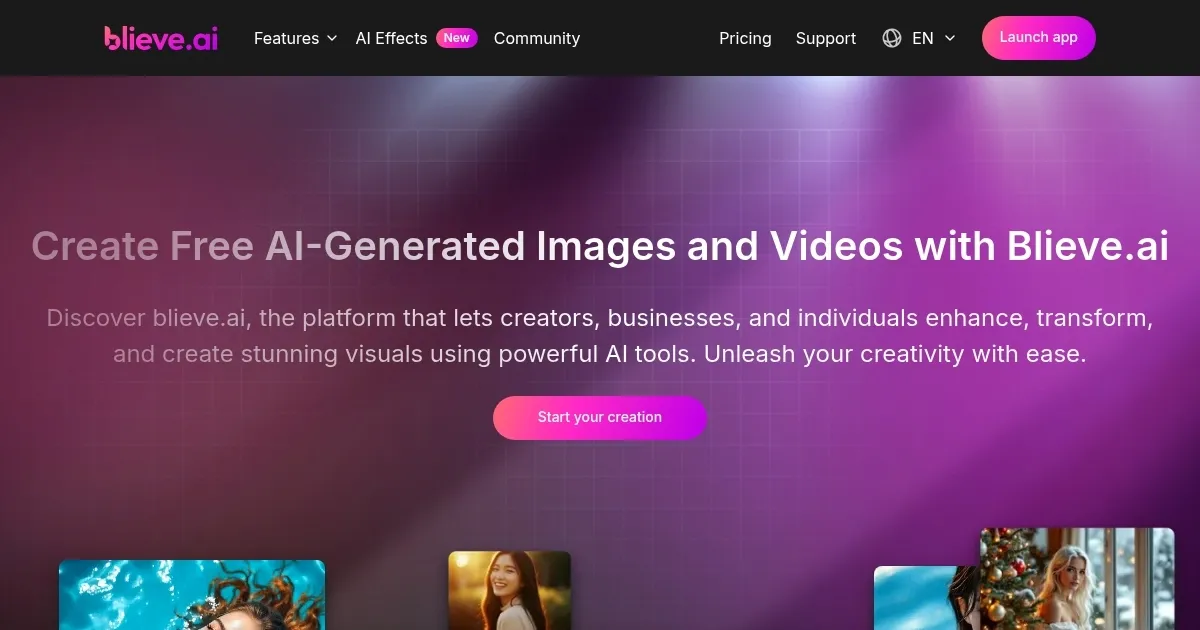The height and width of the screenshot is (630, 1200).
Task: Click the blieve.ai logo
Action: (160, 38)
